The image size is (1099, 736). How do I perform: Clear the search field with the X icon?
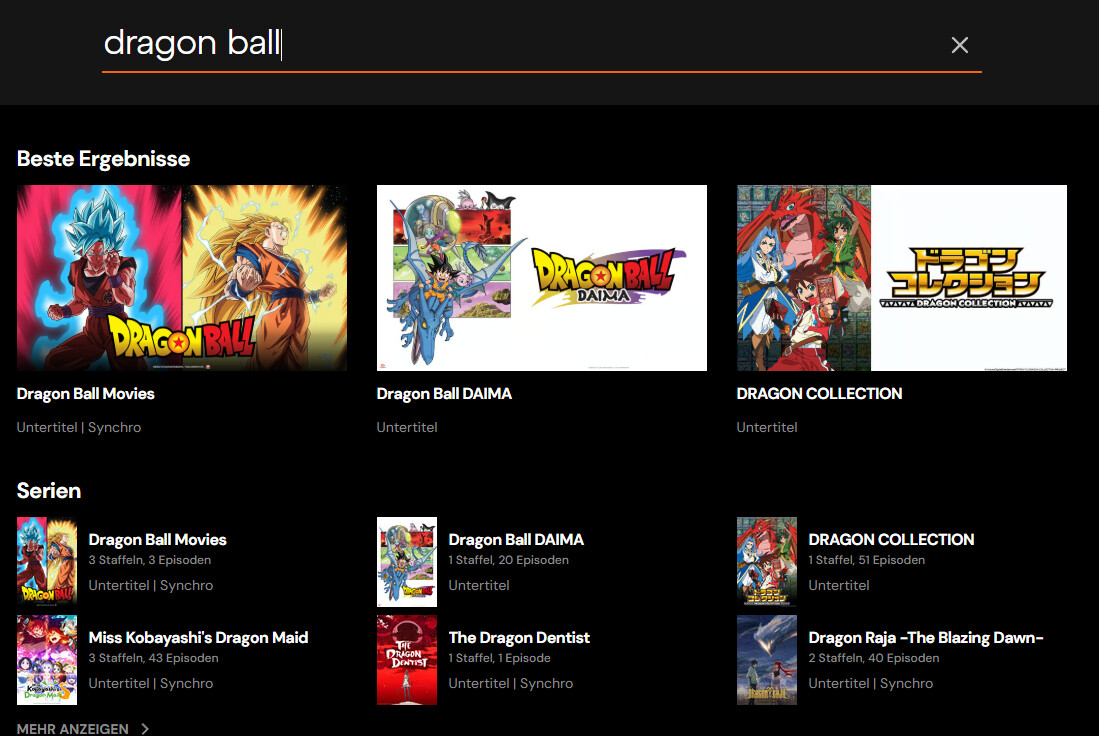click(x=959, y=45)
